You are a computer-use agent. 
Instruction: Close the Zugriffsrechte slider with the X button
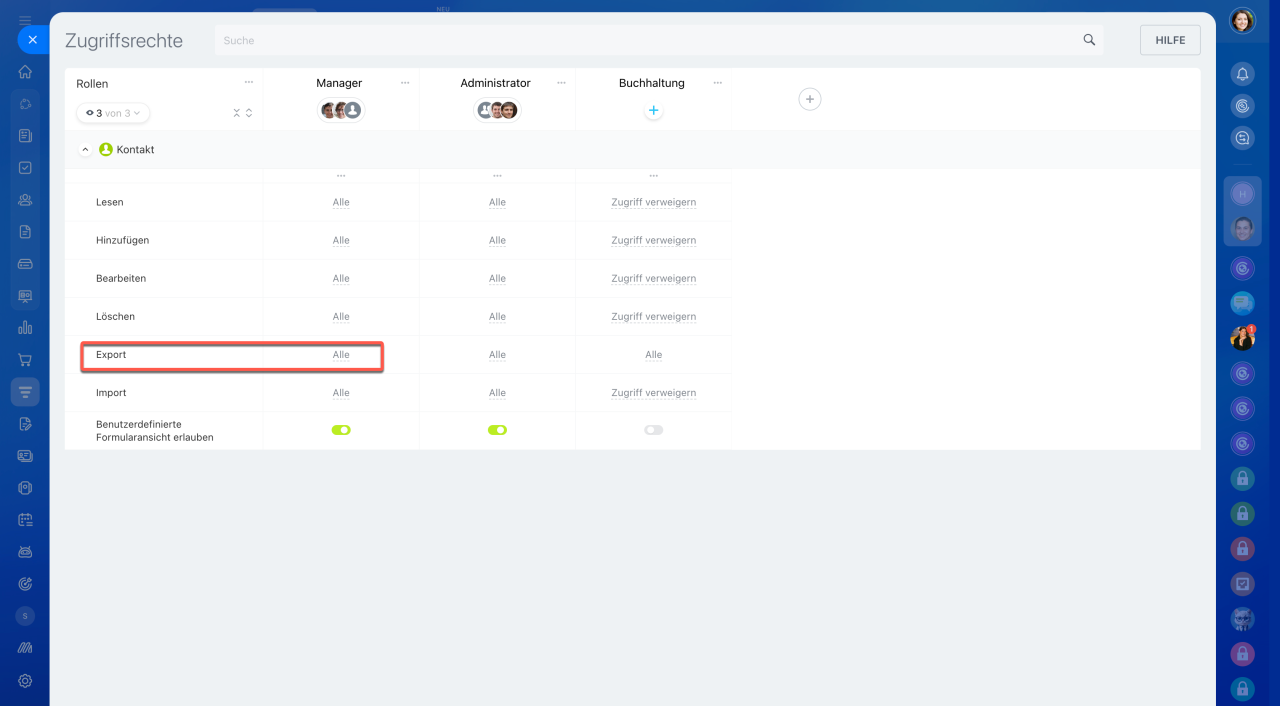[32, 40]
